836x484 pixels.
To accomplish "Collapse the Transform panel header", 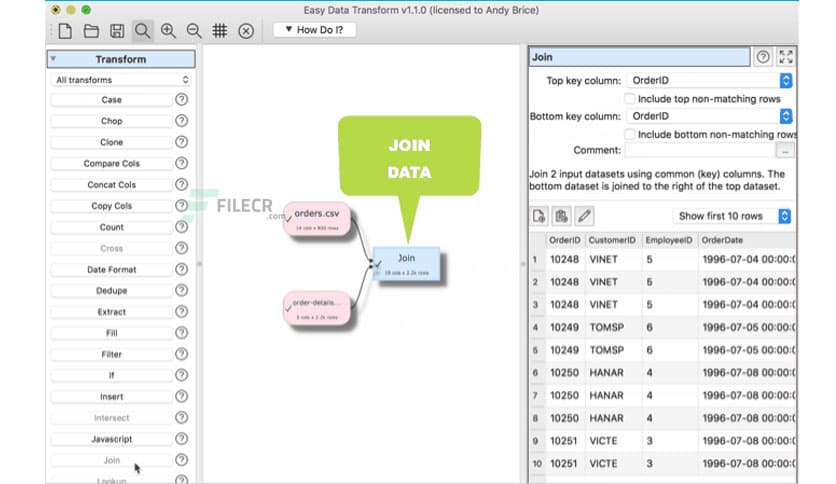I will tap(121, 59).
